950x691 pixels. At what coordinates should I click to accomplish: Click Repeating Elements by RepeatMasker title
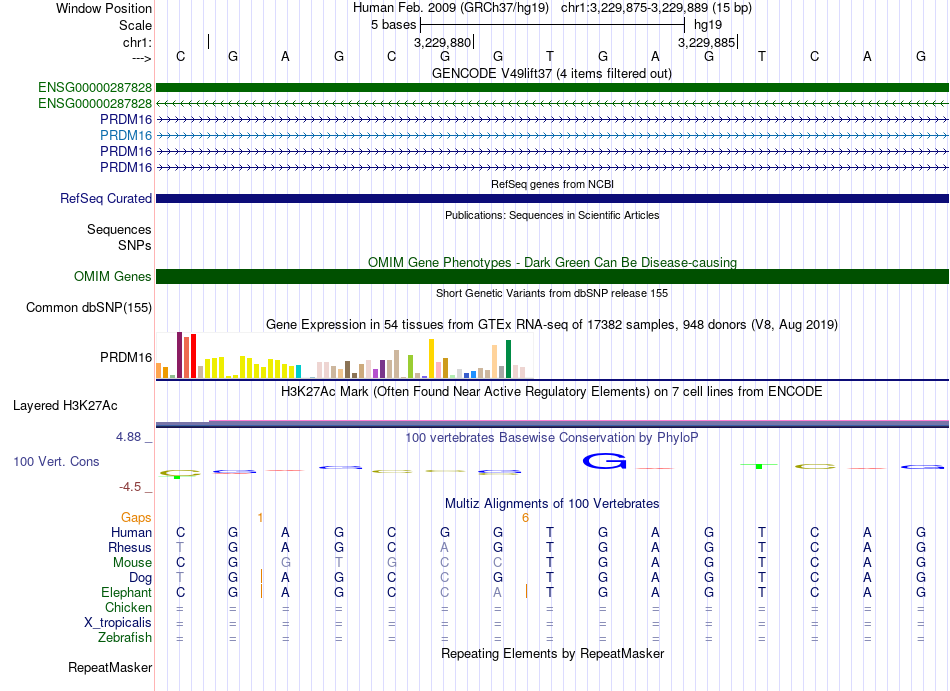[552, 654]
